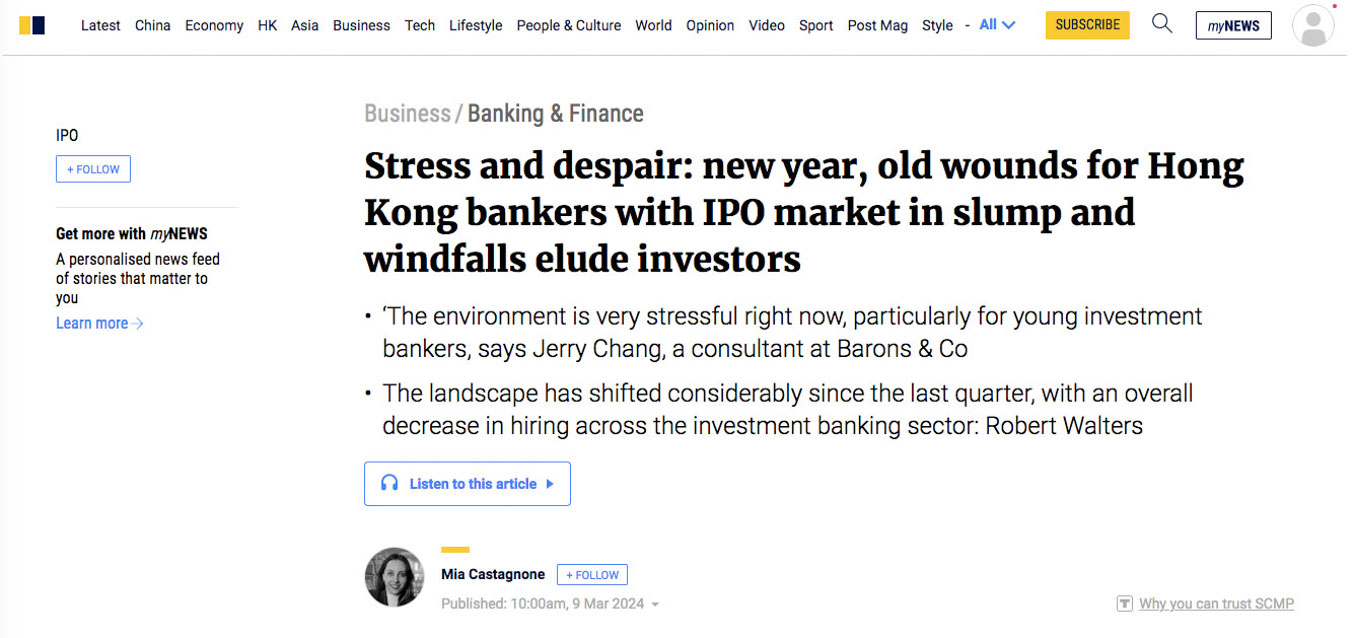Click the headphones icon in Listen button
Screen dimensions: 1354x638
390,483
